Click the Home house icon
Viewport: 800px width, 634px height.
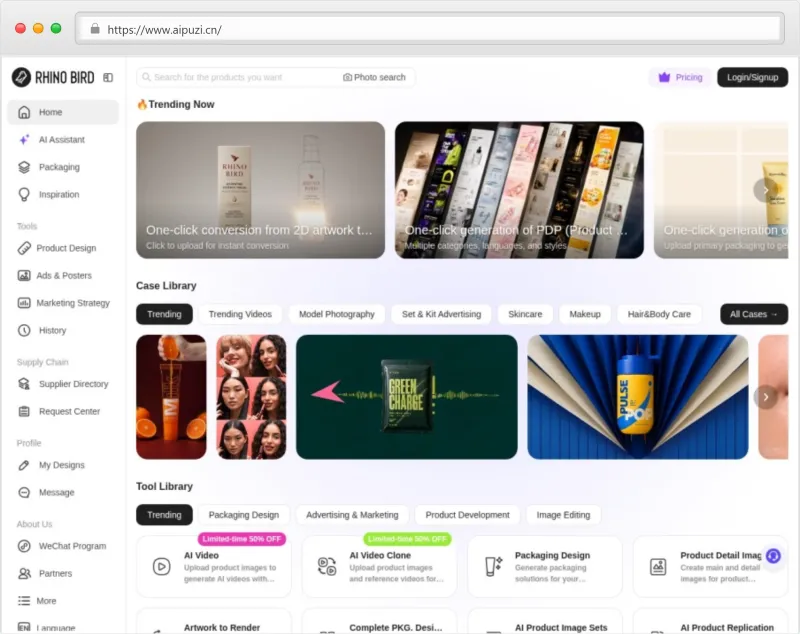(24, 112)
